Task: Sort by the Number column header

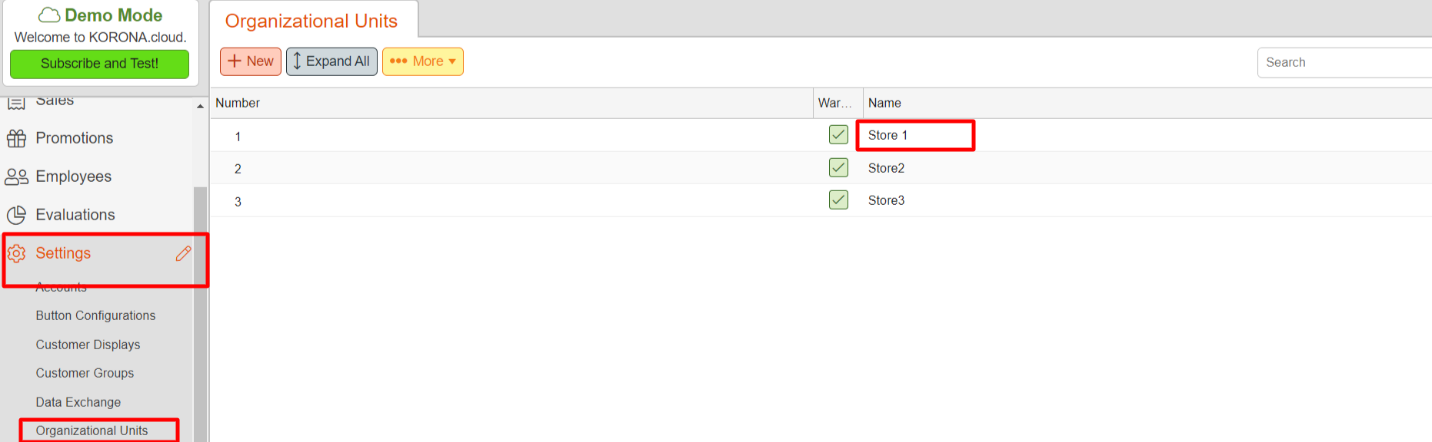Action: pyautogui.click(x=512, y=103)
